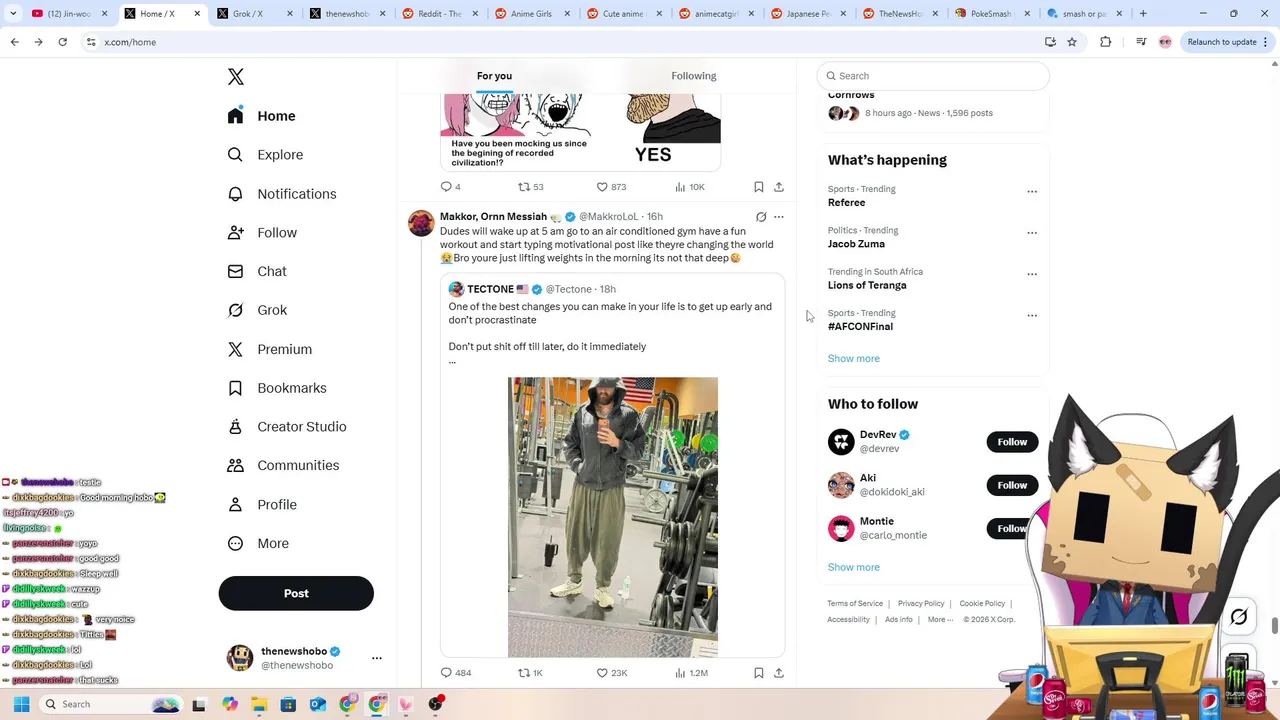Like the TECTONE gym quote post
The width and height of the screenshot is (1280, 720).
[x=611, y=673]
